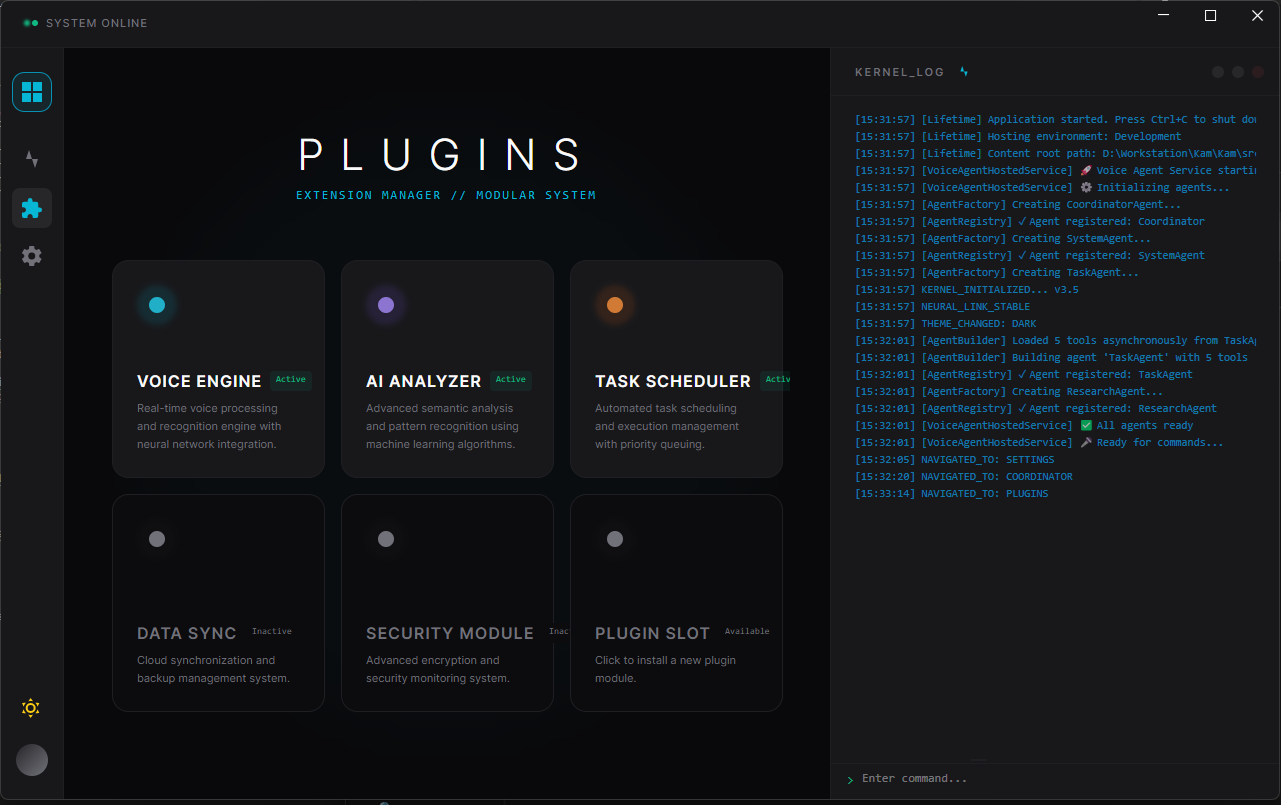Click the SYSTEM ONLINE status label
The image size is (1281, 805).
97,23
